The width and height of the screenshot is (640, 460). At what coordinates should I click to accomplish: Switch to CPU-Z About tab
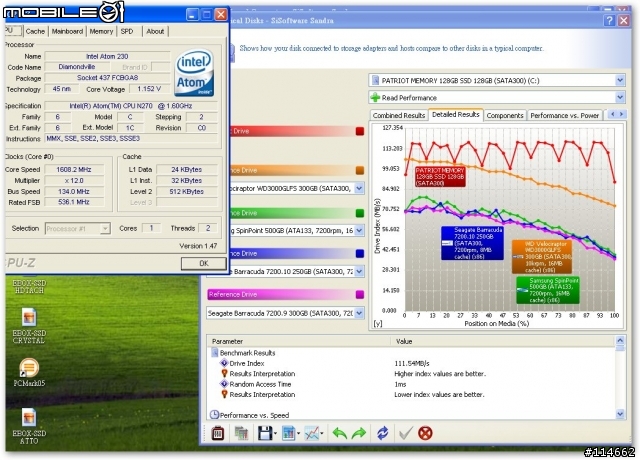155,31
